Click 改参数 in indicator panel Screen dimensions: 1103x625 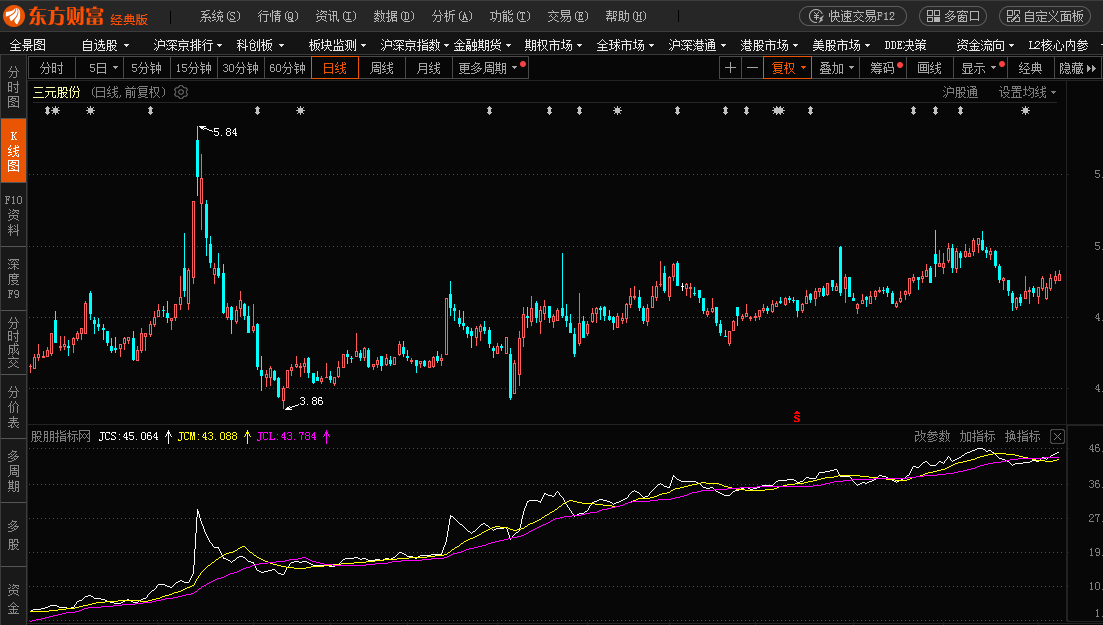point(932,436)
